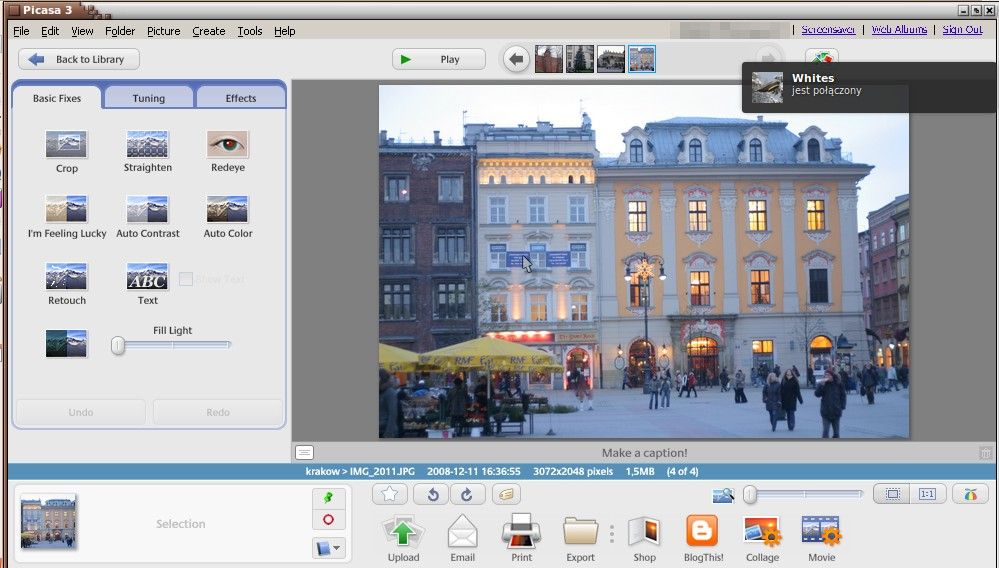The height and width of the screenshot is (568, 999).
Task: Click the tag icon button
Action: [x=506, y=494]
